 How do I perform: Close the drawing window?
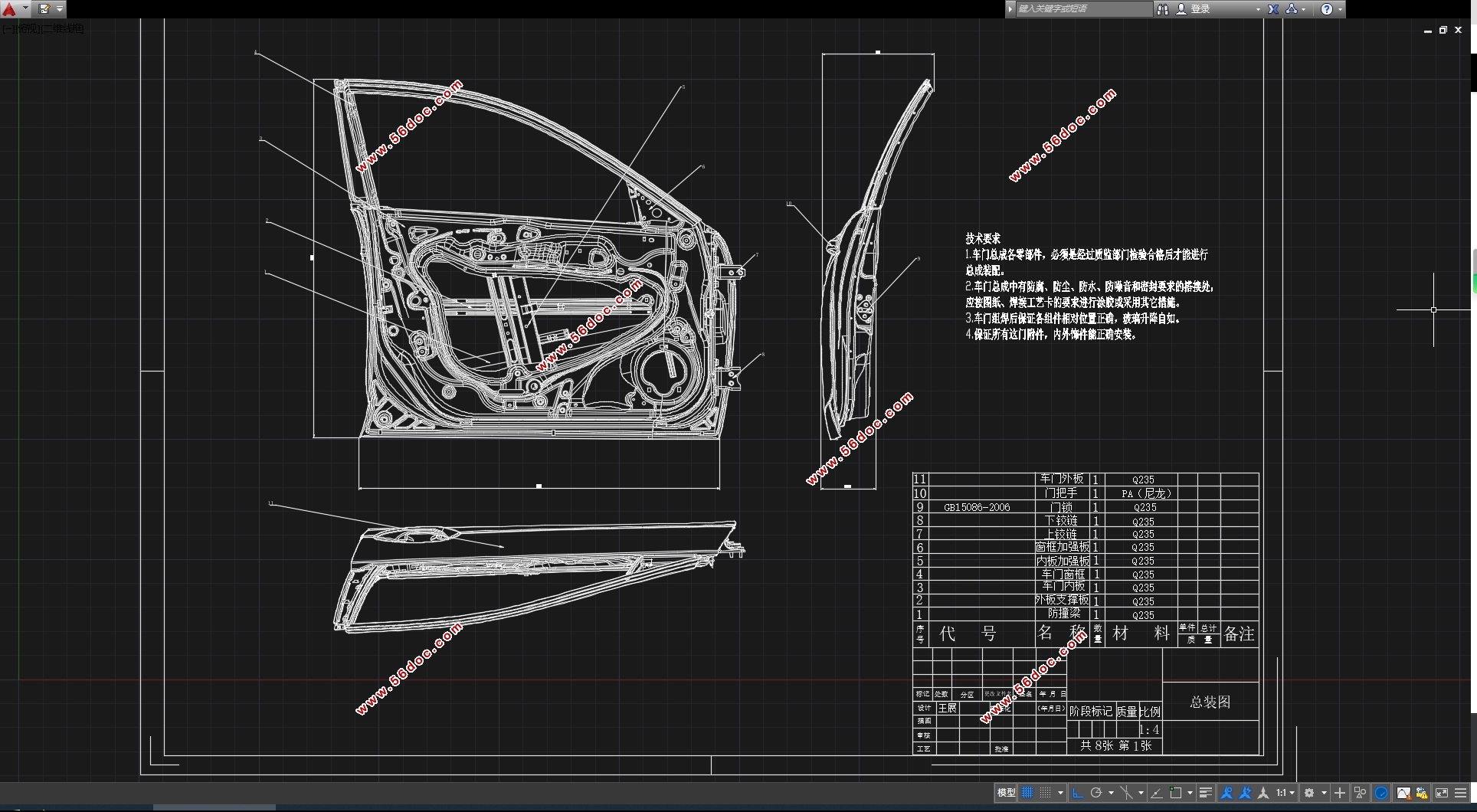click(x=1459, y=31)
